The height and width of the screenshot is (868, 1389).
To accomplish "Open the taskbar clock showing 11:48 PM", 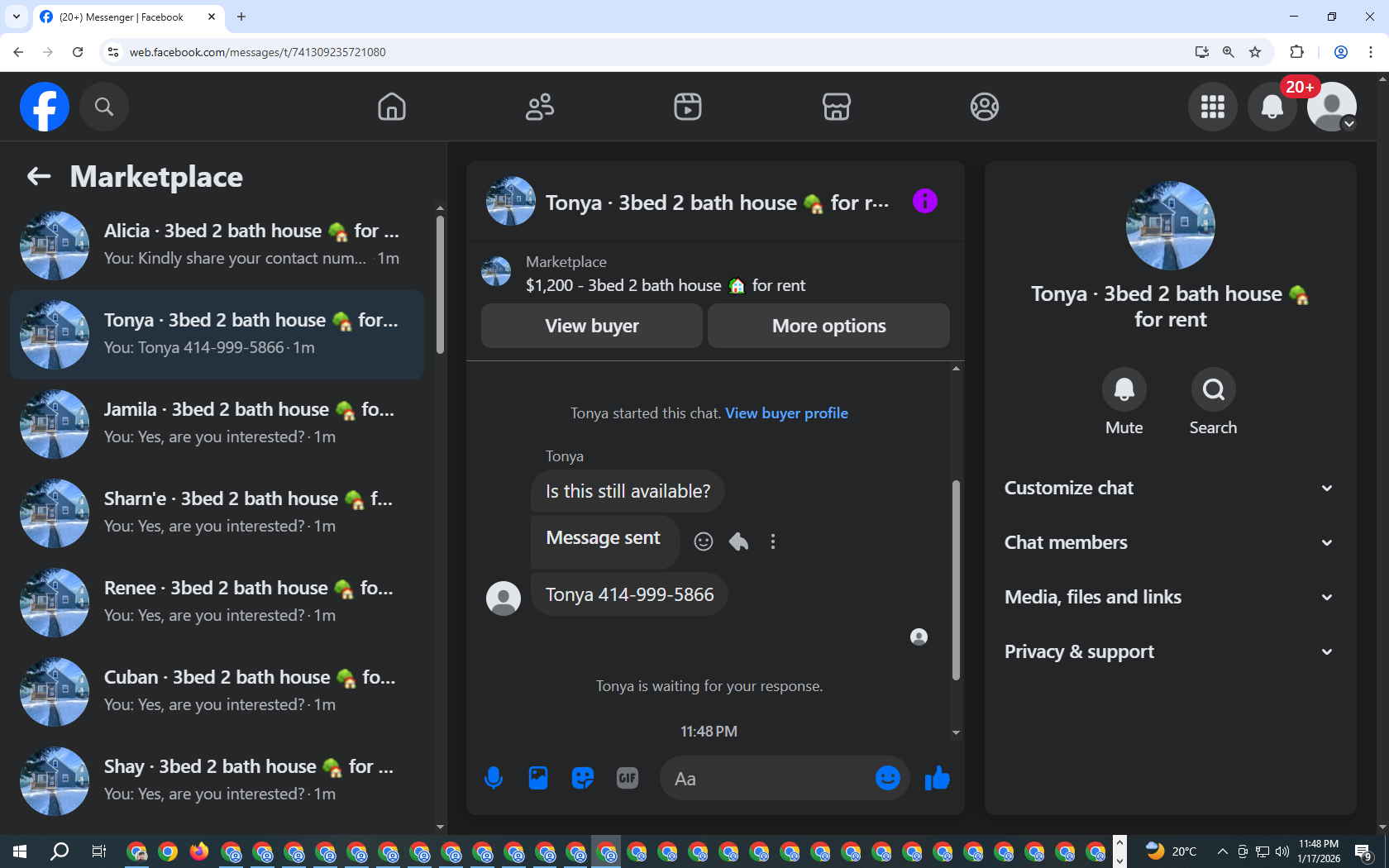I will [1319, 851].
